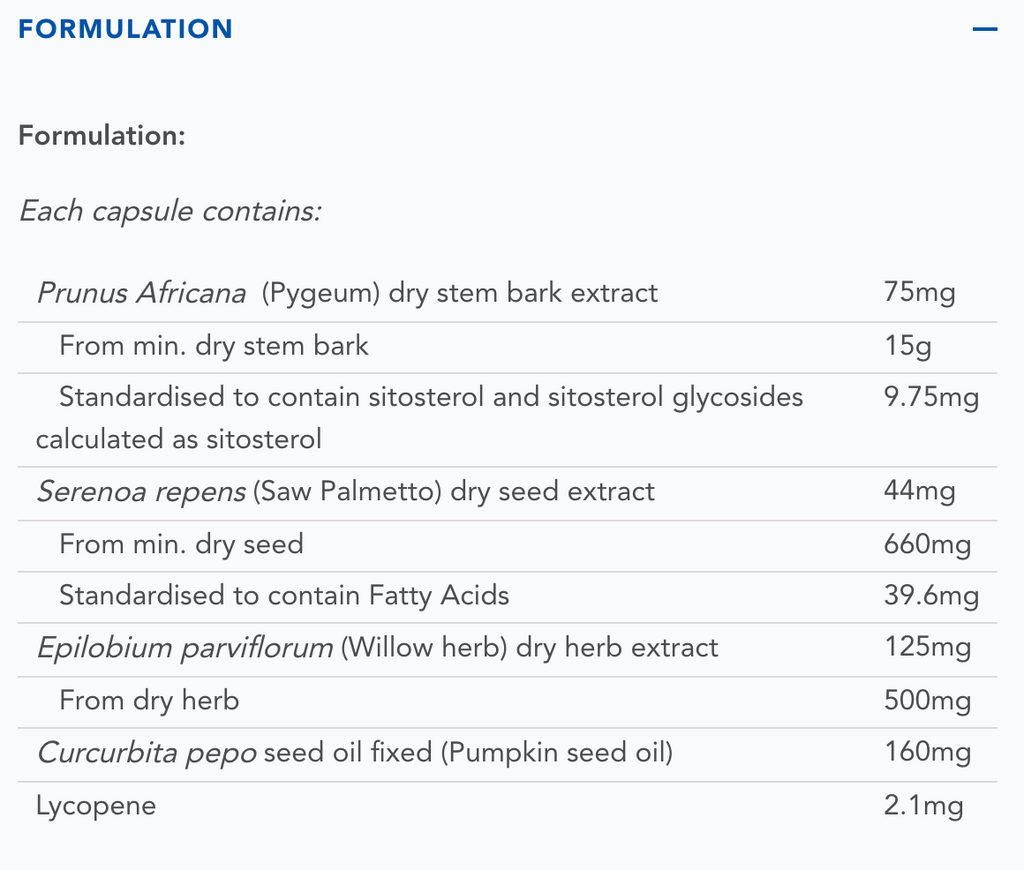Click the FORMULATION section heading
Image resolution: width=1024 pixels, height=870 pixels.
point(125,29)
